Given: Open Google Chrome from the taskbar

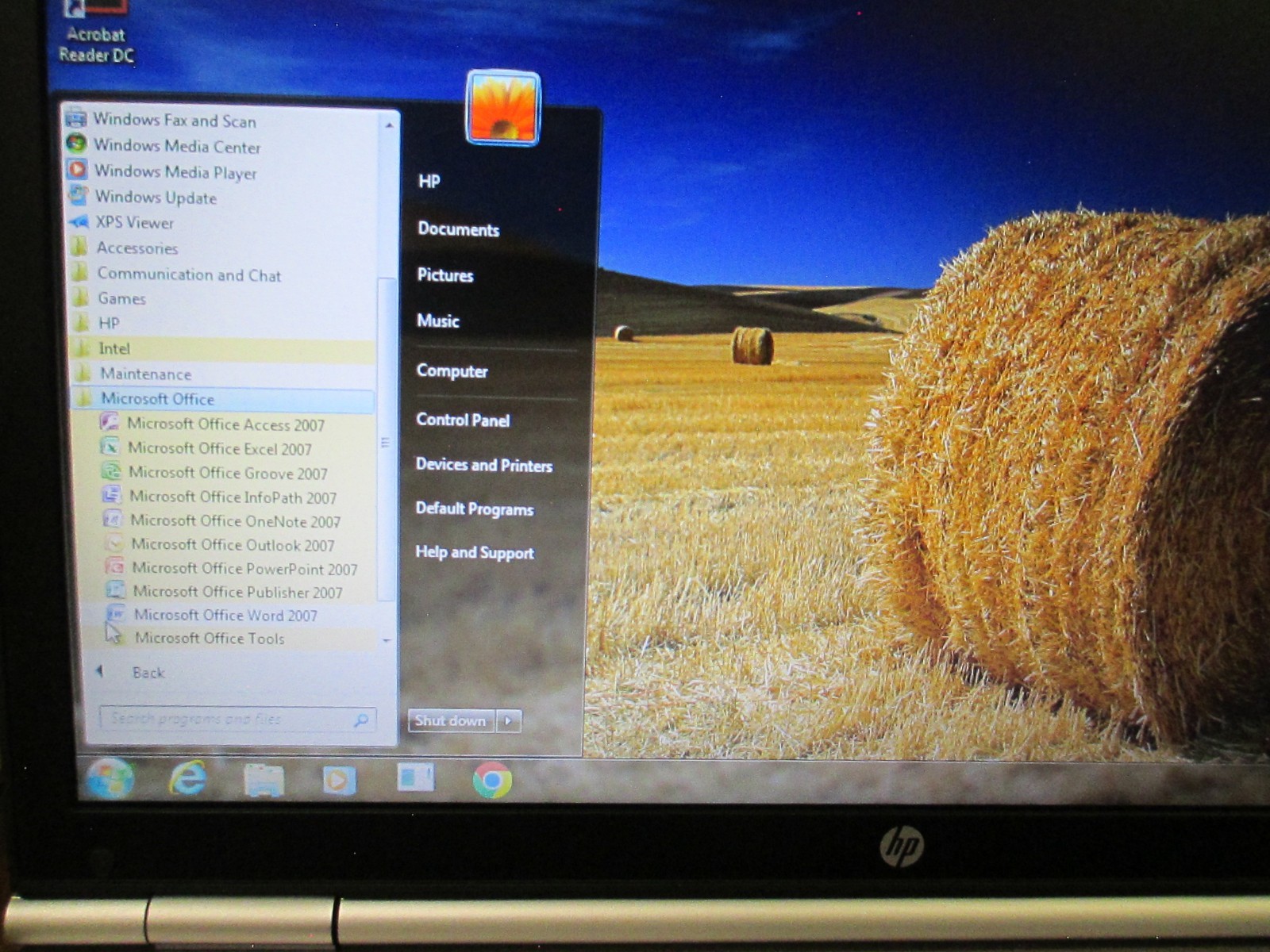Looking at the screenshot, I should (492, 781).
